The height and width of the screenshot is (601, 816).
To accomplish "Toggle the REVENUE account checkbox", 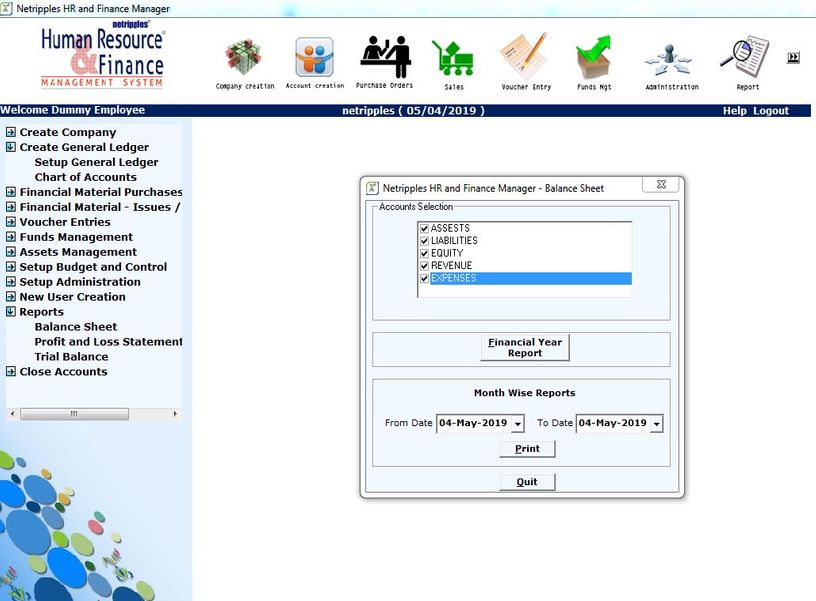I will (424, 266).
